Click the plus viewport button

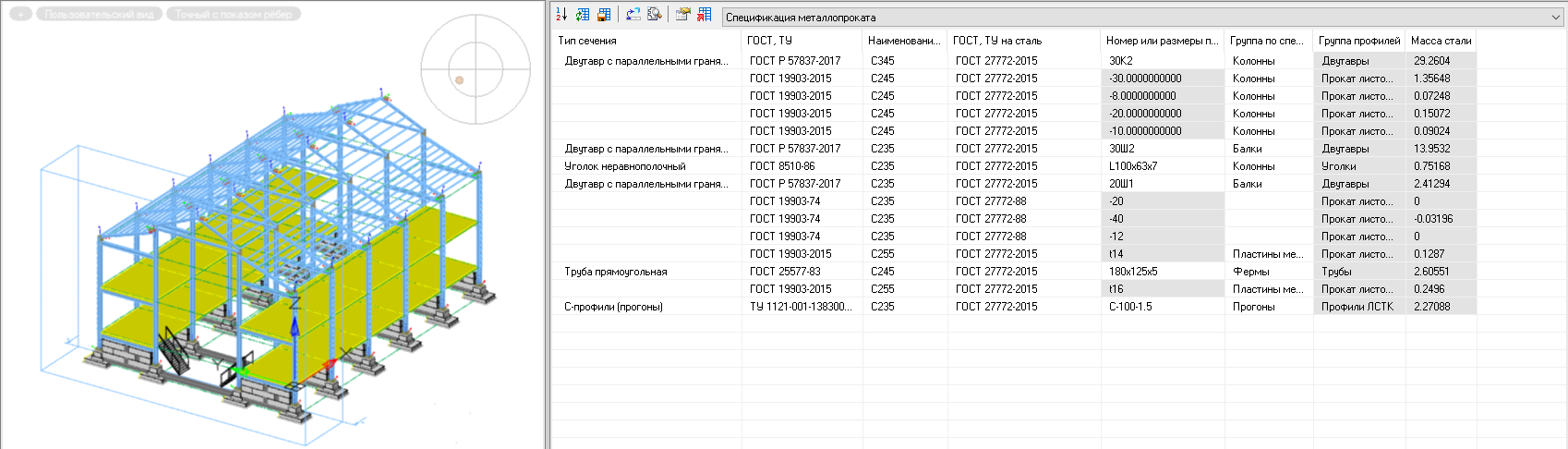pos(20,15)
